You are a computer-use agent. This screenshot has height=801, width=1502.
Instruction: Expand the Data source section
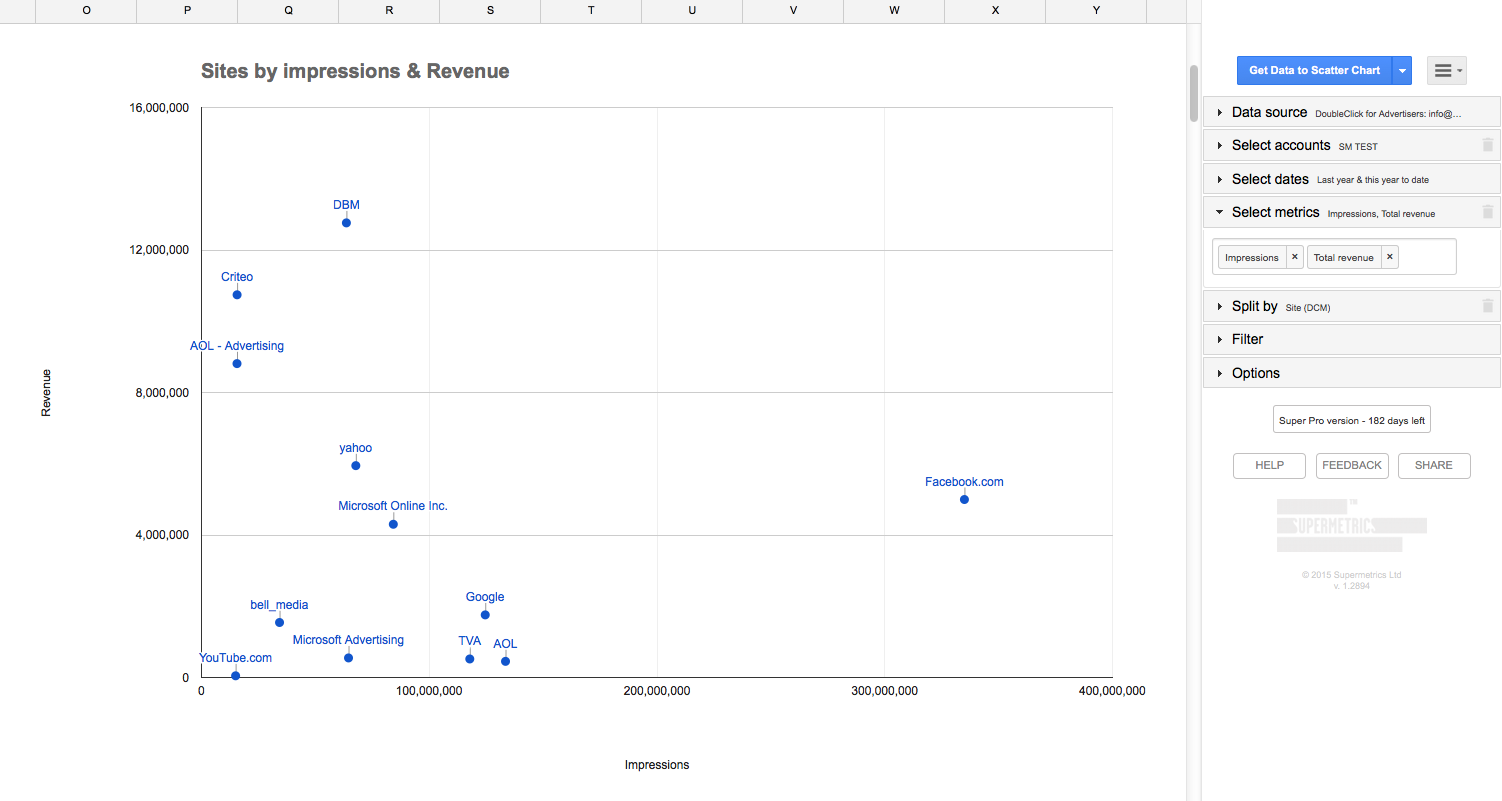coord(1351,113)
